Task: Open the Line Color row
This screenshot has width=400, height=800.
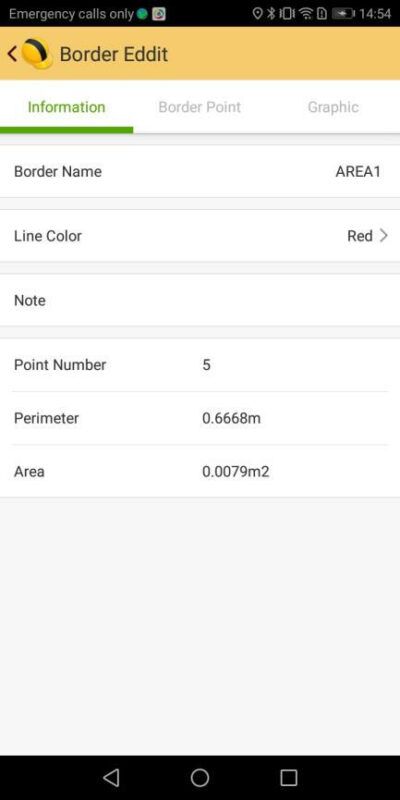Action: pyautogui.click(x=200, y=236)
